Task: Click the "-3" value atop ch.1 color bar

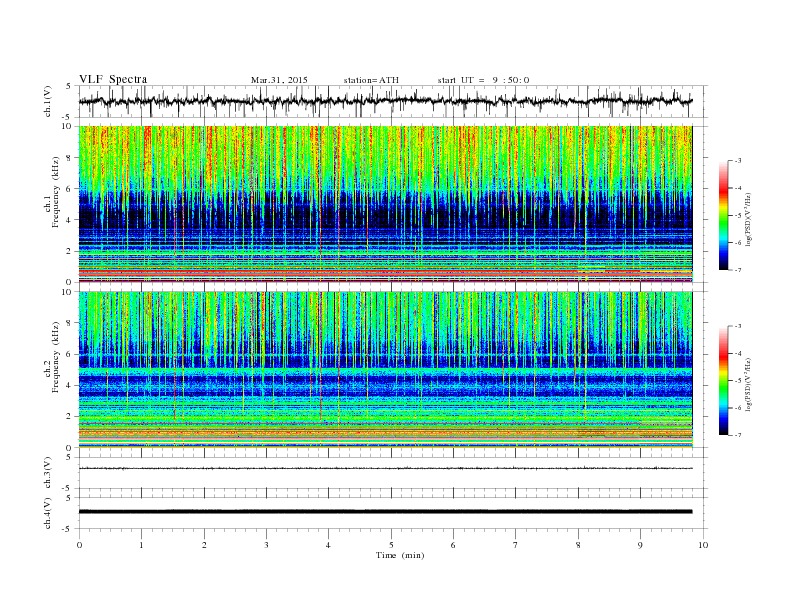Action: pos(738,161)
